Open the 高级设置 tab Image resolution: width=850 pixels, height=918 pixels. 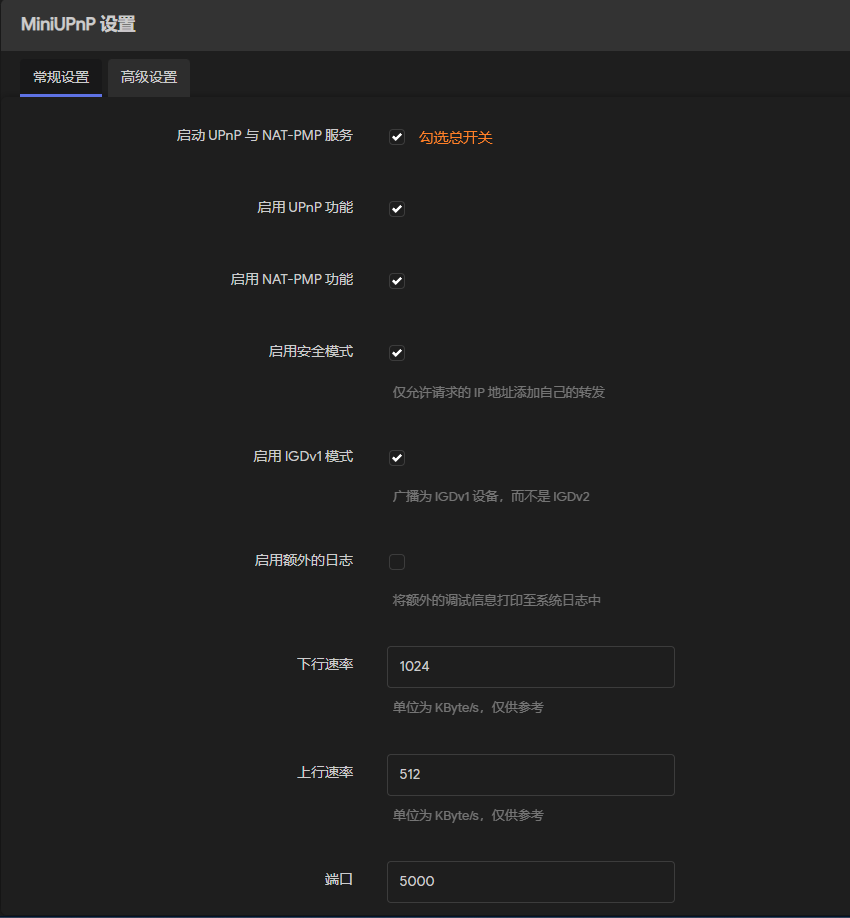pos(149,77)
